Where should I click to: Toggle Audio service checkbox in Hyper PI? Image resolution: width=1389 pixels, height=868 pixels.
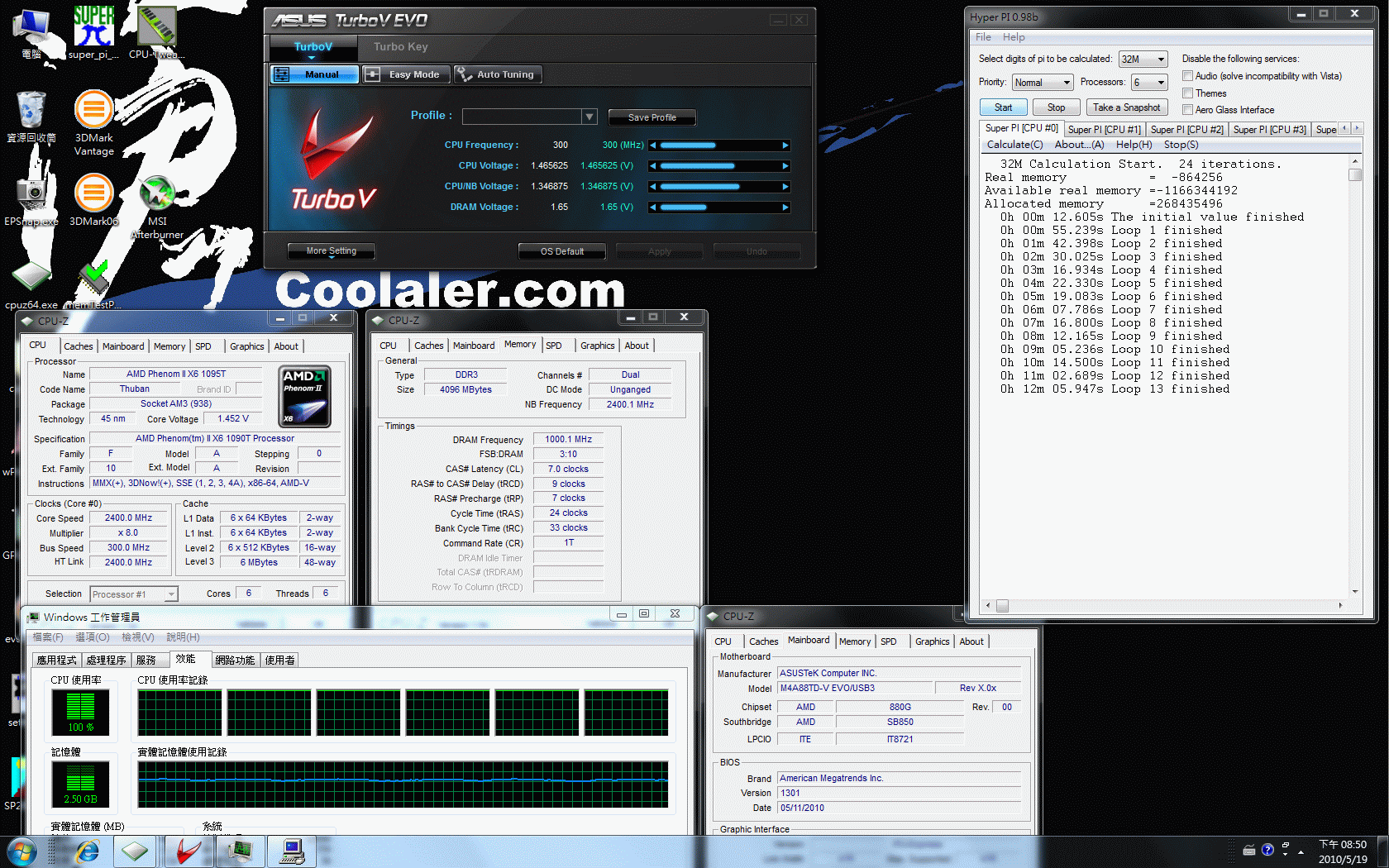pyautogui.click(x=1187, y=75)
